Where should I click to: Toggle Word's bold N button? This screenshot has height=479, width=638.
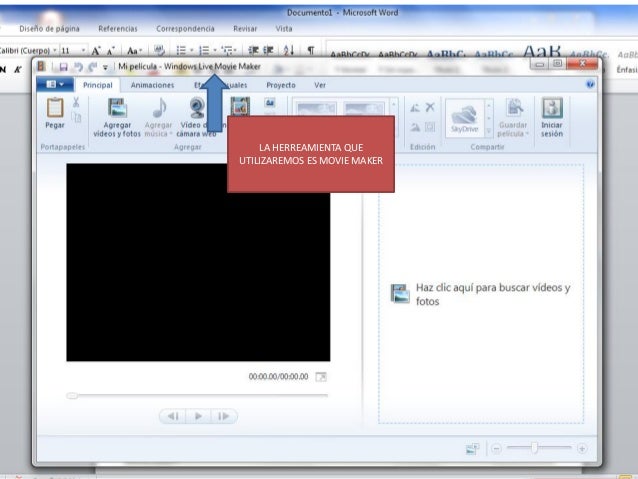coord(3,70)
